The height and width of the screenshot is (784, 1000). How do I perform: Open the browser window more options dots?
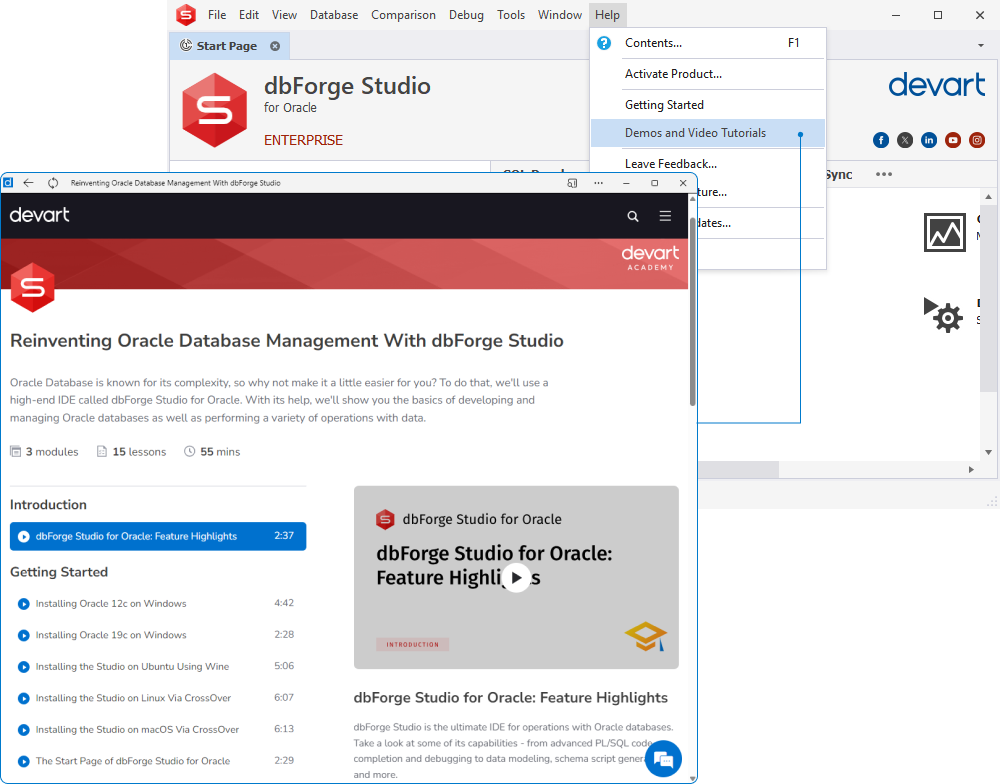coord(598,183)
